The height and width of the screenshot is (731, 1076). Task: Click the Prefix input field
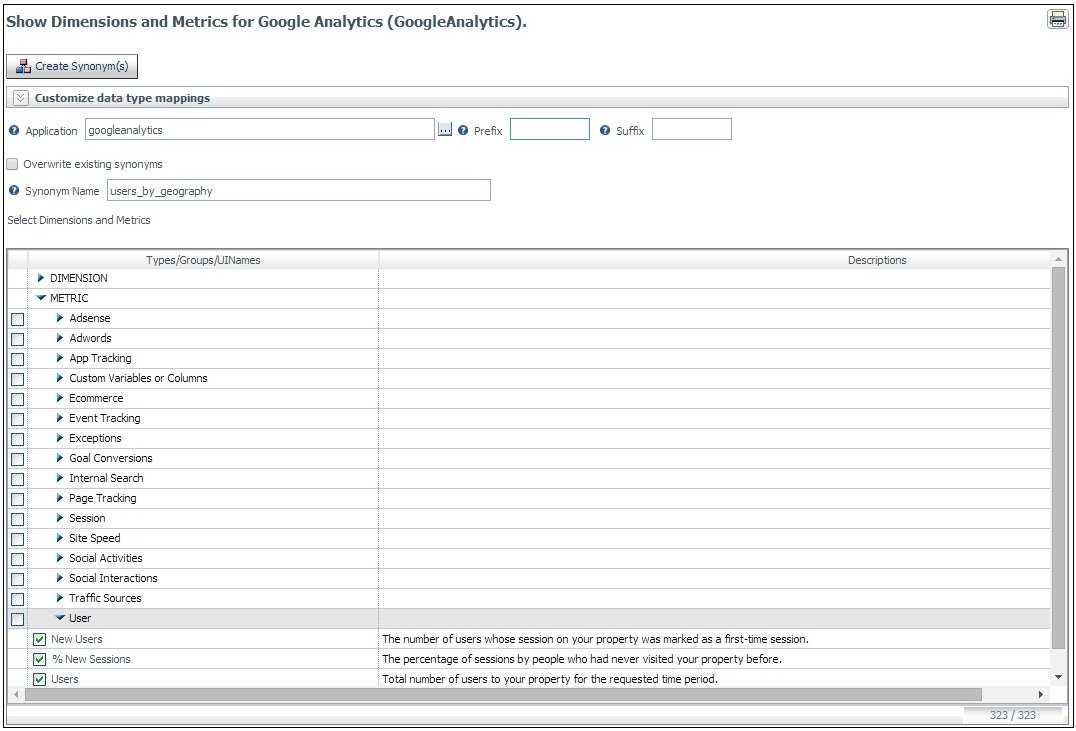[550, 129]
